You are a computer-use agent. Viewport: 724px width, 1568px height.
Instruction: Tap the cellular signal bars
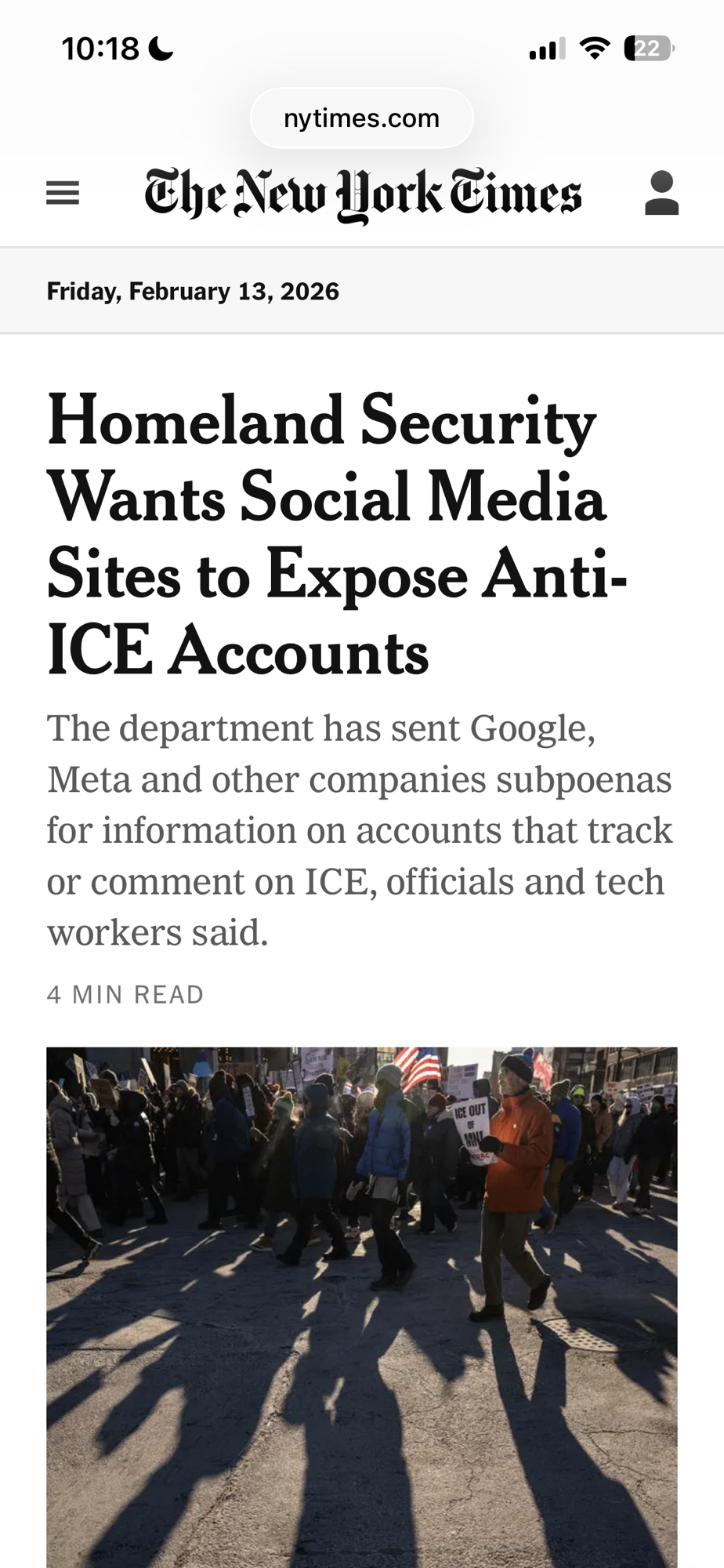click(547, 50)
